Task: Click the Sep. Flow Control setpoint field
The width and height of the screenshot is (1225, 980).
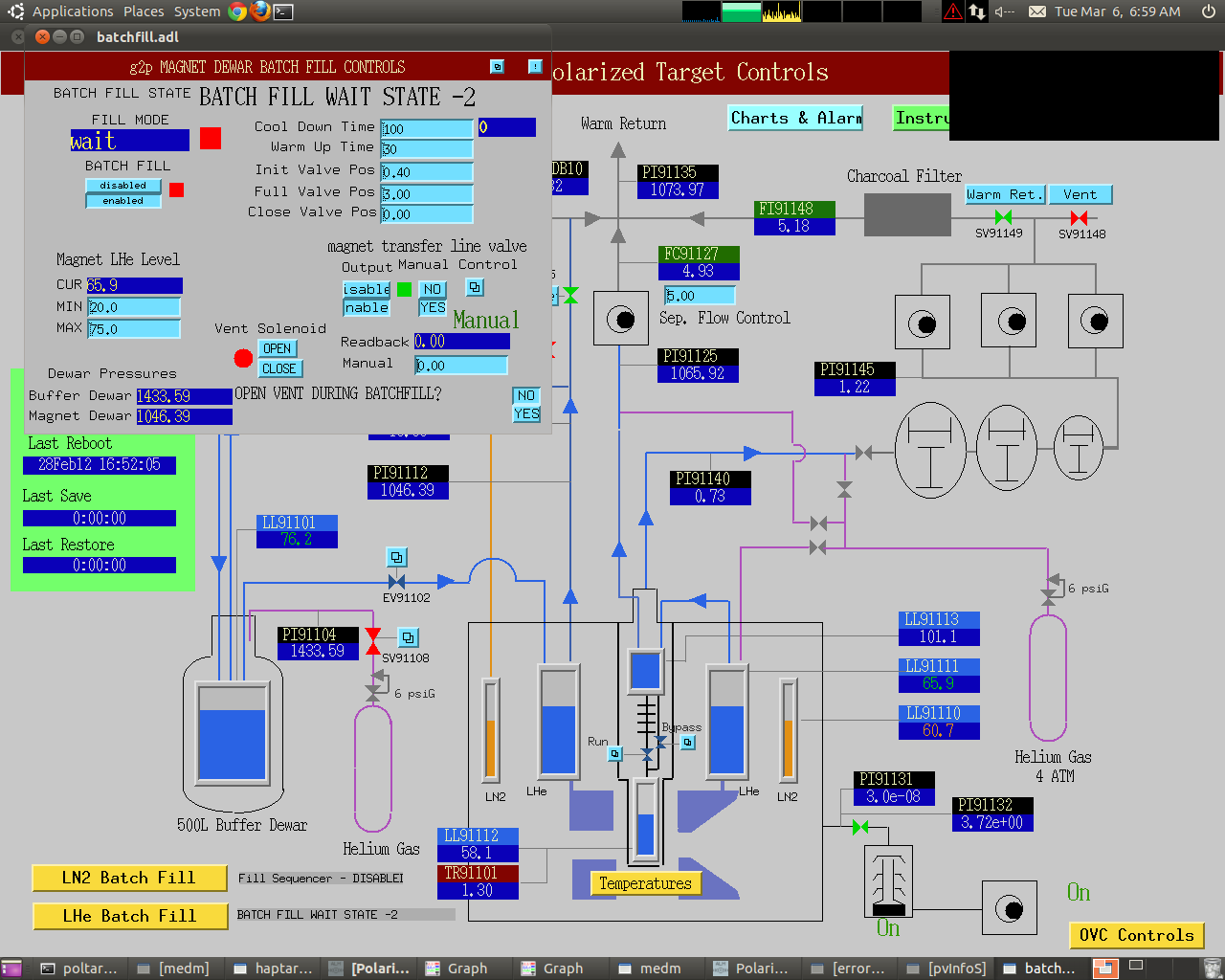Action: (700, 296)
